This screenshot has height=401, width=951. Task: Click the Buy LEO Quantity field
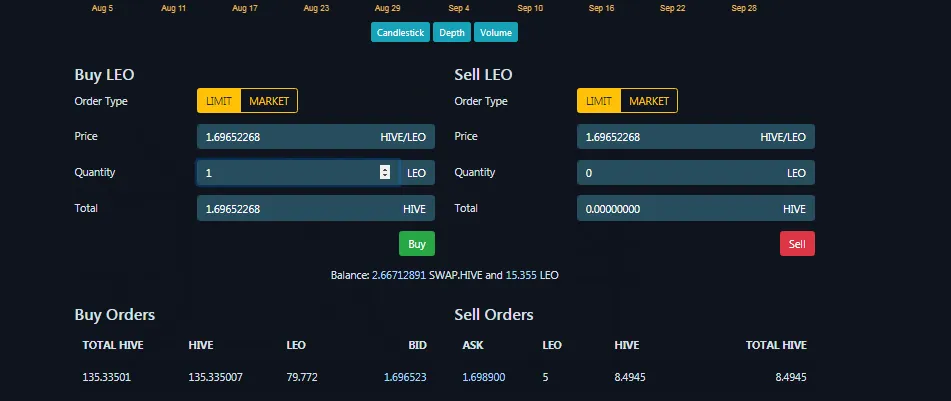[x=298, y=173]
